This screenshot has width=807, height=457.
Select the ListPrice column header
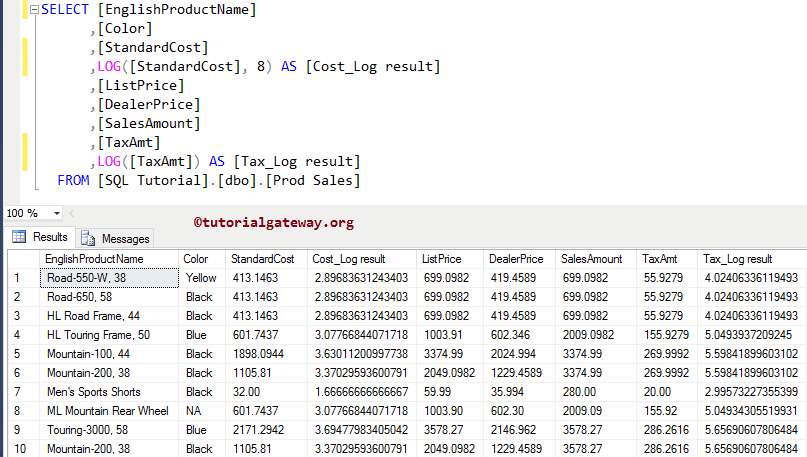tap(450, 259)
